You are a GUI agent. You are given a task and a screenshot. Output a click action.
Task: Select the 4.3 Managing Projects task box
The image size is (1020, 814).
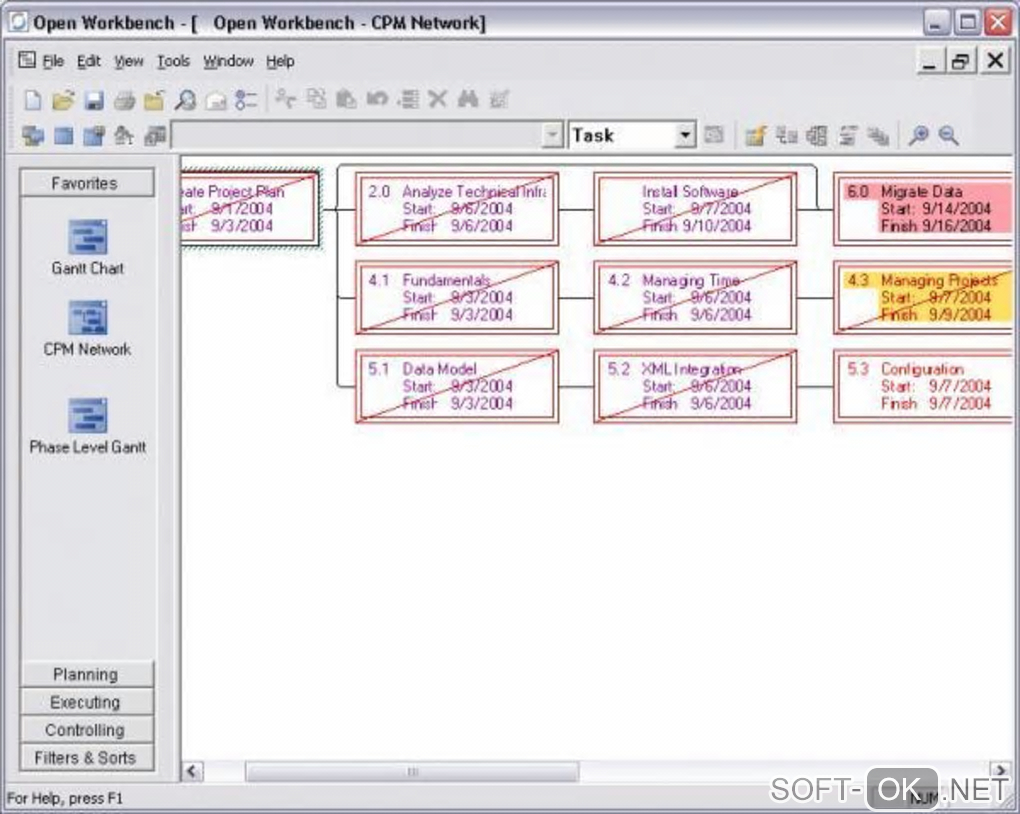pos(924,297)
